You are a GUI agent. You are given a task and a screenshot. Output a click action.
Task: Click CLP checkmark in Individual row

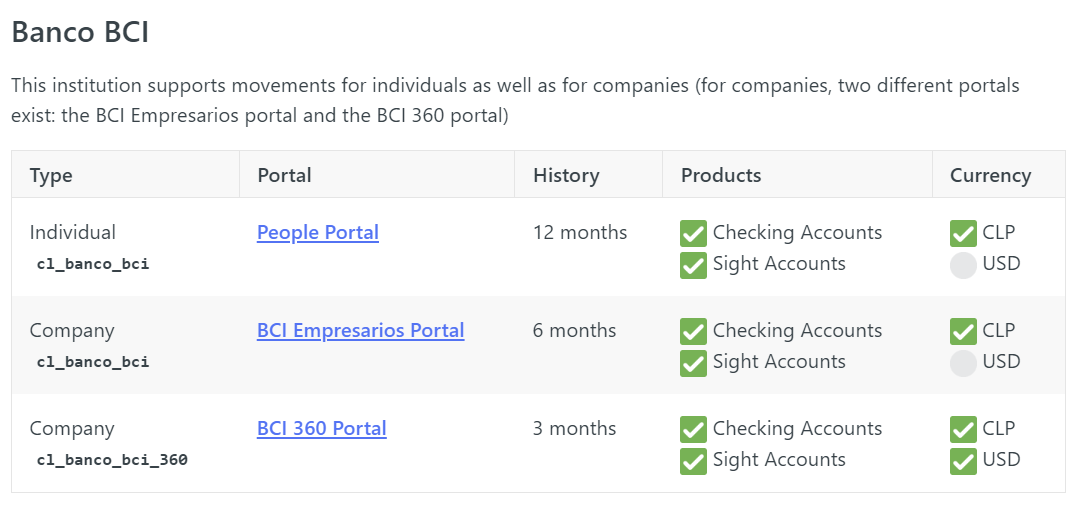(x=963, y=234)
